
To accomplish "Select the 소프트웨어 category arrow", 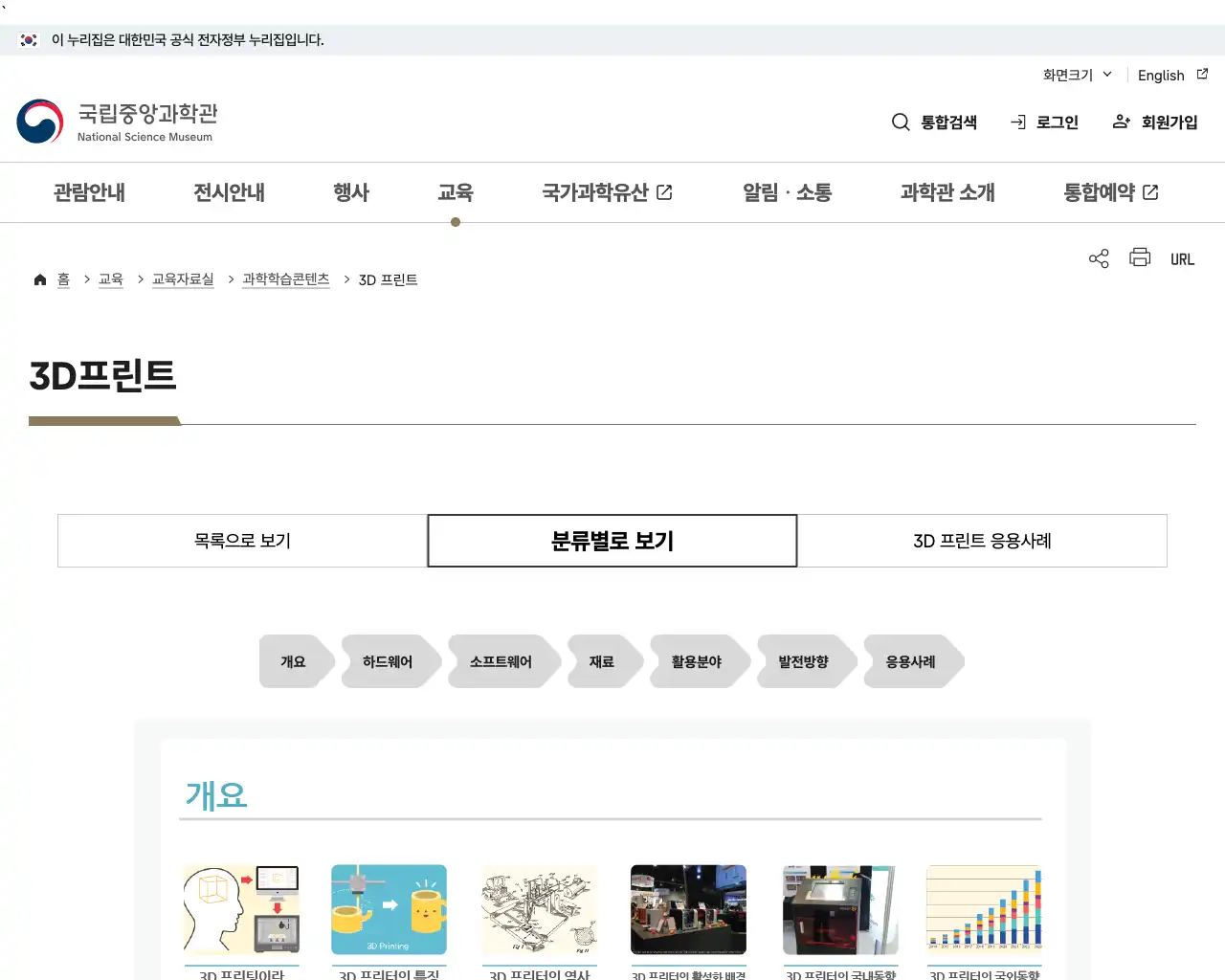I will [500, 660].
